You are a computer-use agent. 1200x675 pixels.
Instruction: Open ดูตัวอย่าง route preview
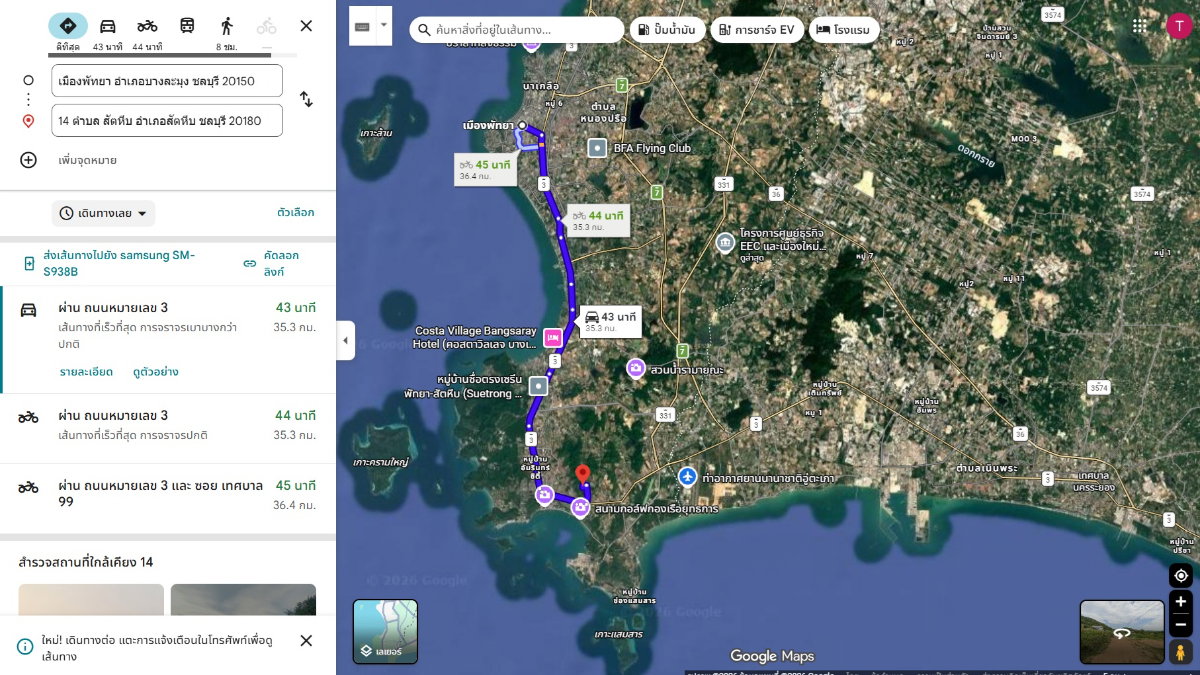pyautogui.click(x=155, y=372)
